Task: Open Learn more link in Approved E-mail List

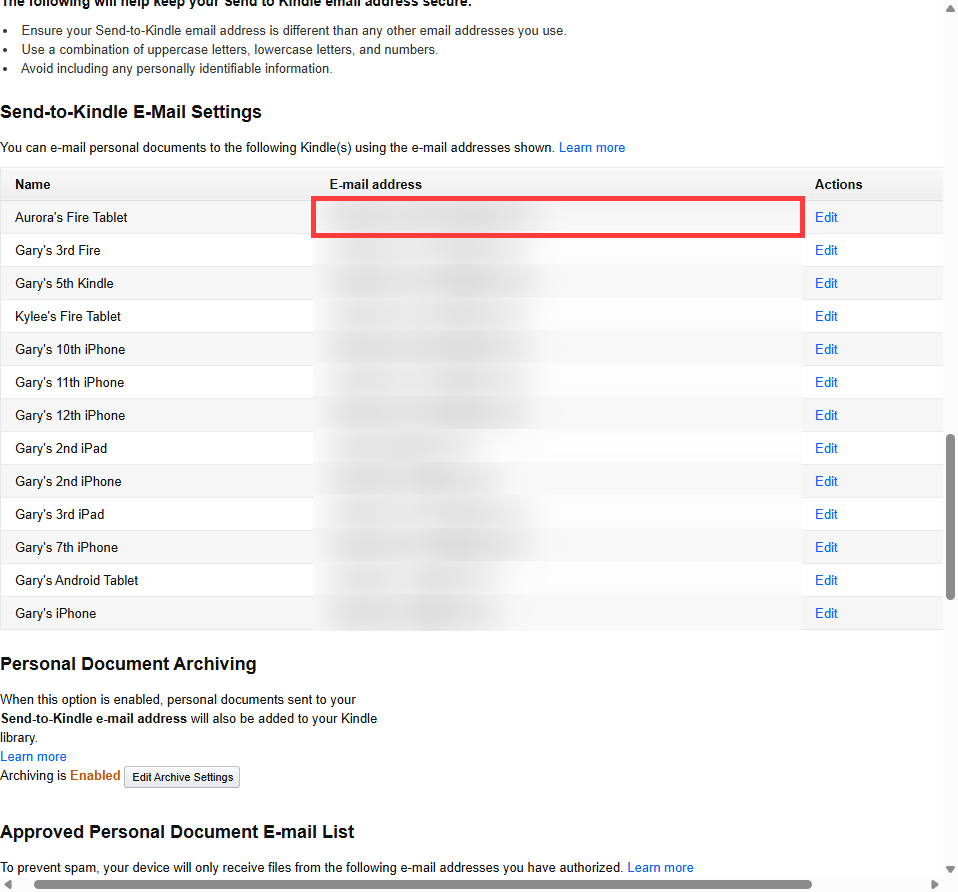Action: pyautogui.click(x=660, y=868)
